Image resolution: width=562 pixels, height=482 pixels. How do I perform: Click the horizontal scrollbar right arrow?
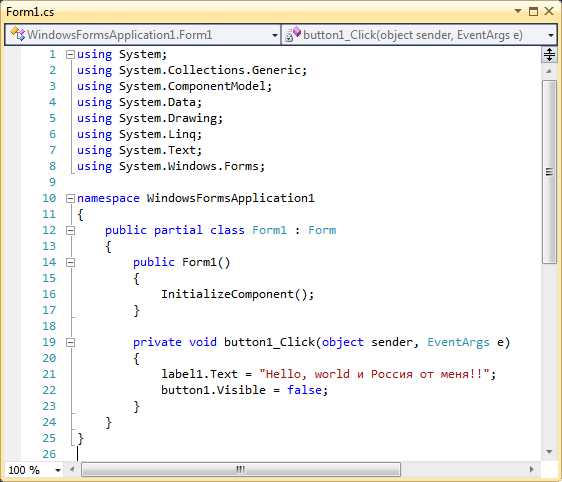point(532,469)
